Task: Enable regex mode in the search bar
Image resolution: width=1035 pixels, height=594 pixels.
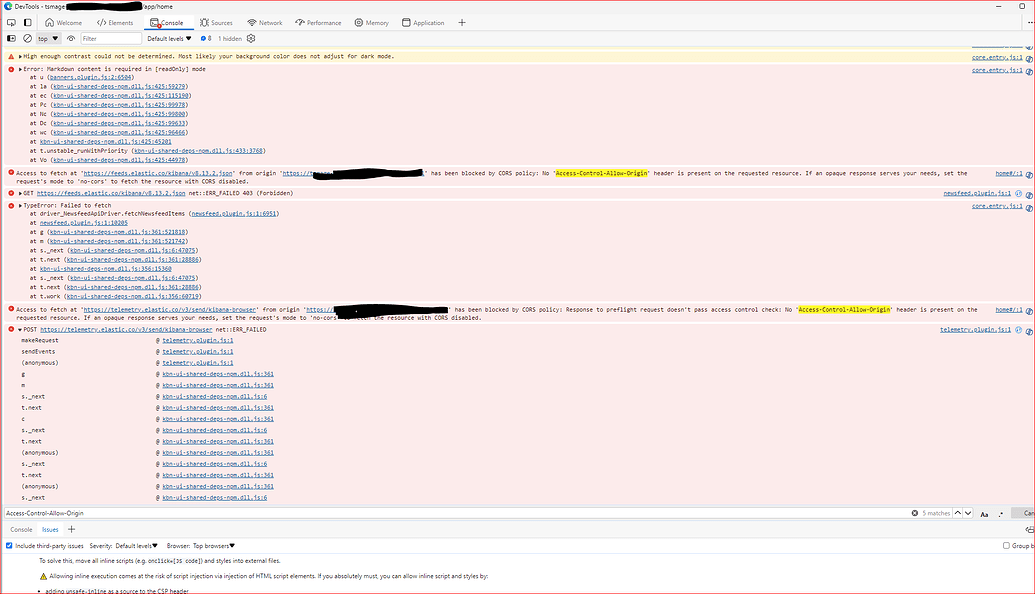Action: (1002, 513)
